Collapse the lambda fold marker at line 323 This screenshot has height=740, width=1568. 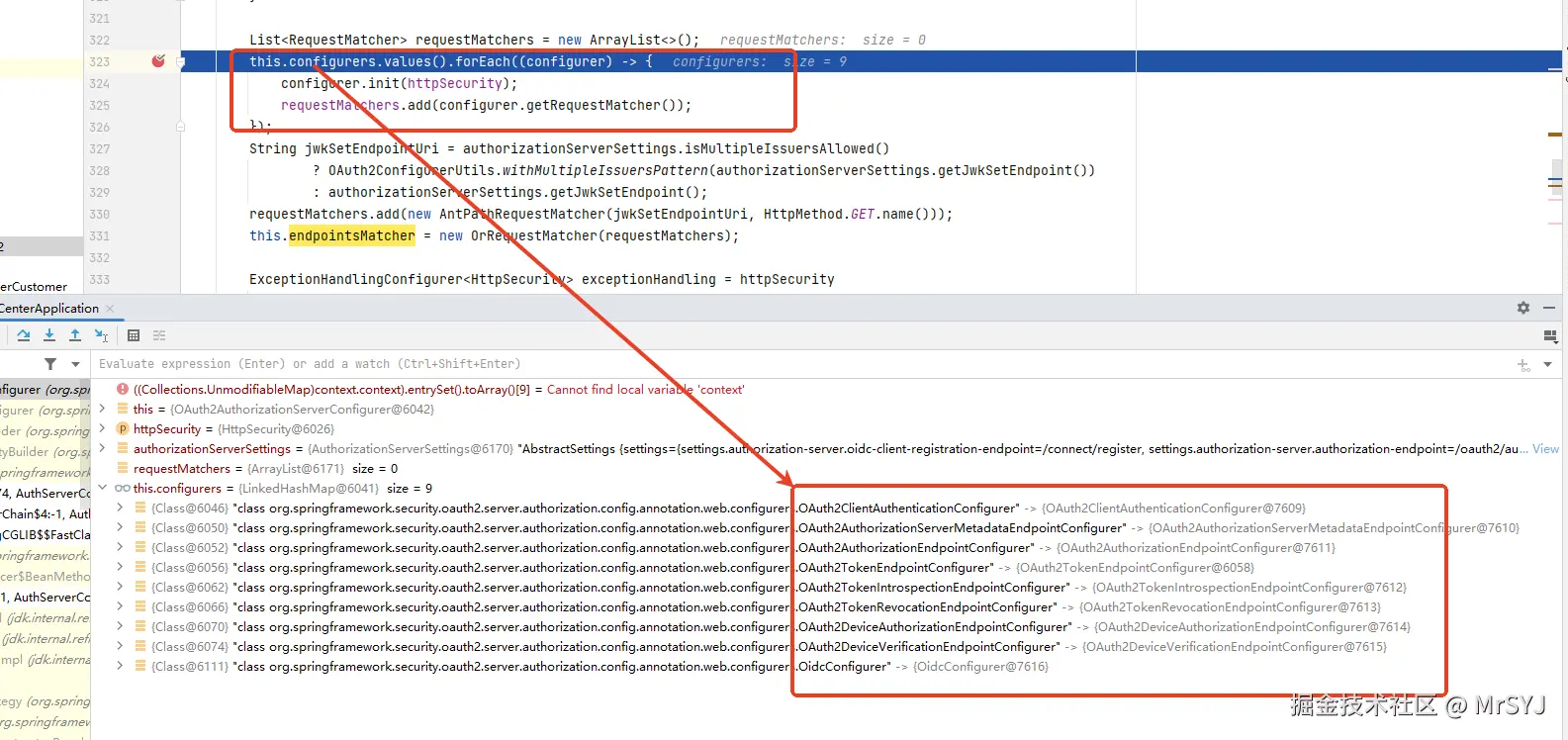tap(180, 61)
